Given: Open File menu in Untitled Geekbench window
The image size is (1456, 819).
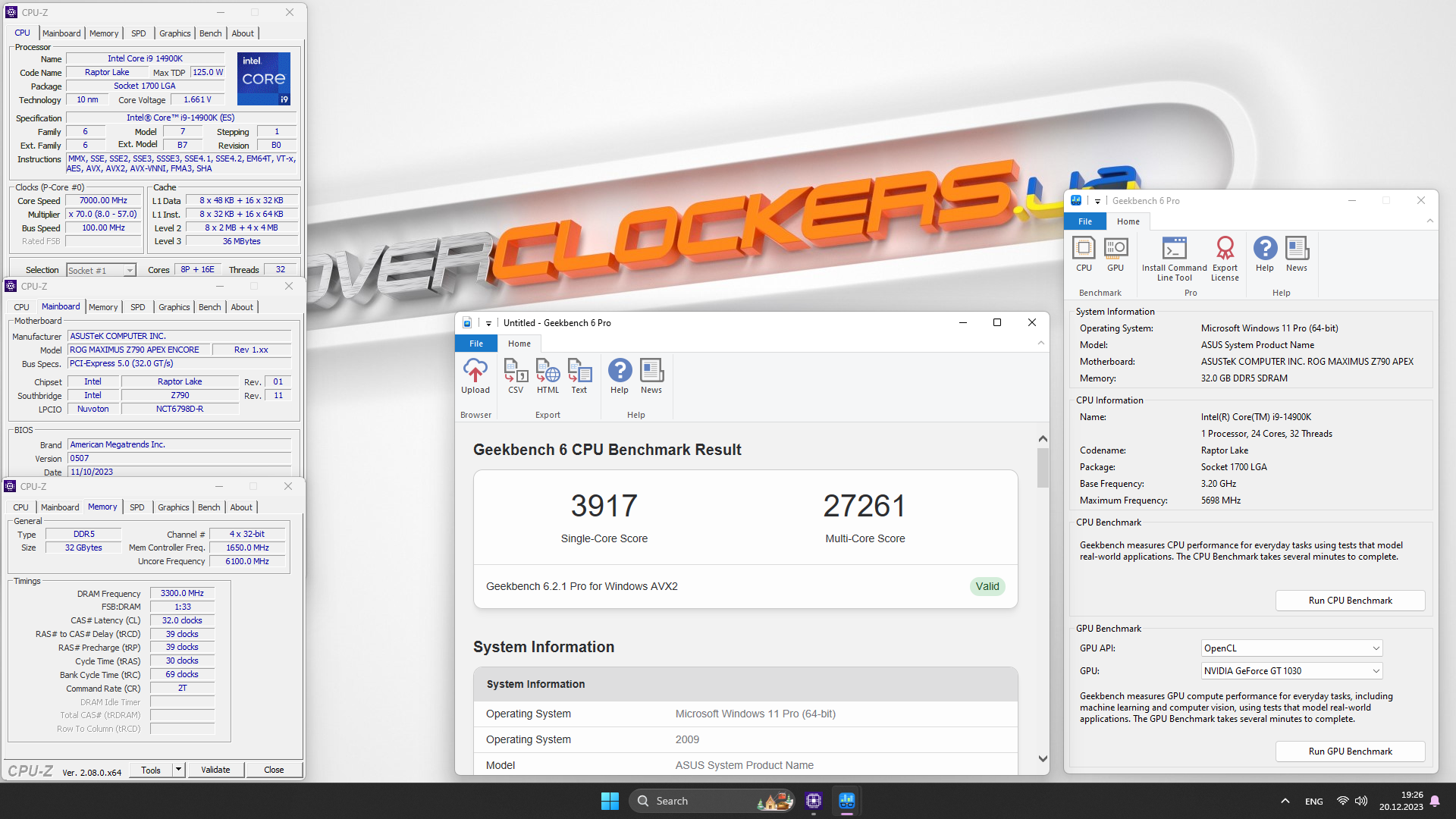Looking at the screenshot, I should pyautogui.click(x=476, y=344).
